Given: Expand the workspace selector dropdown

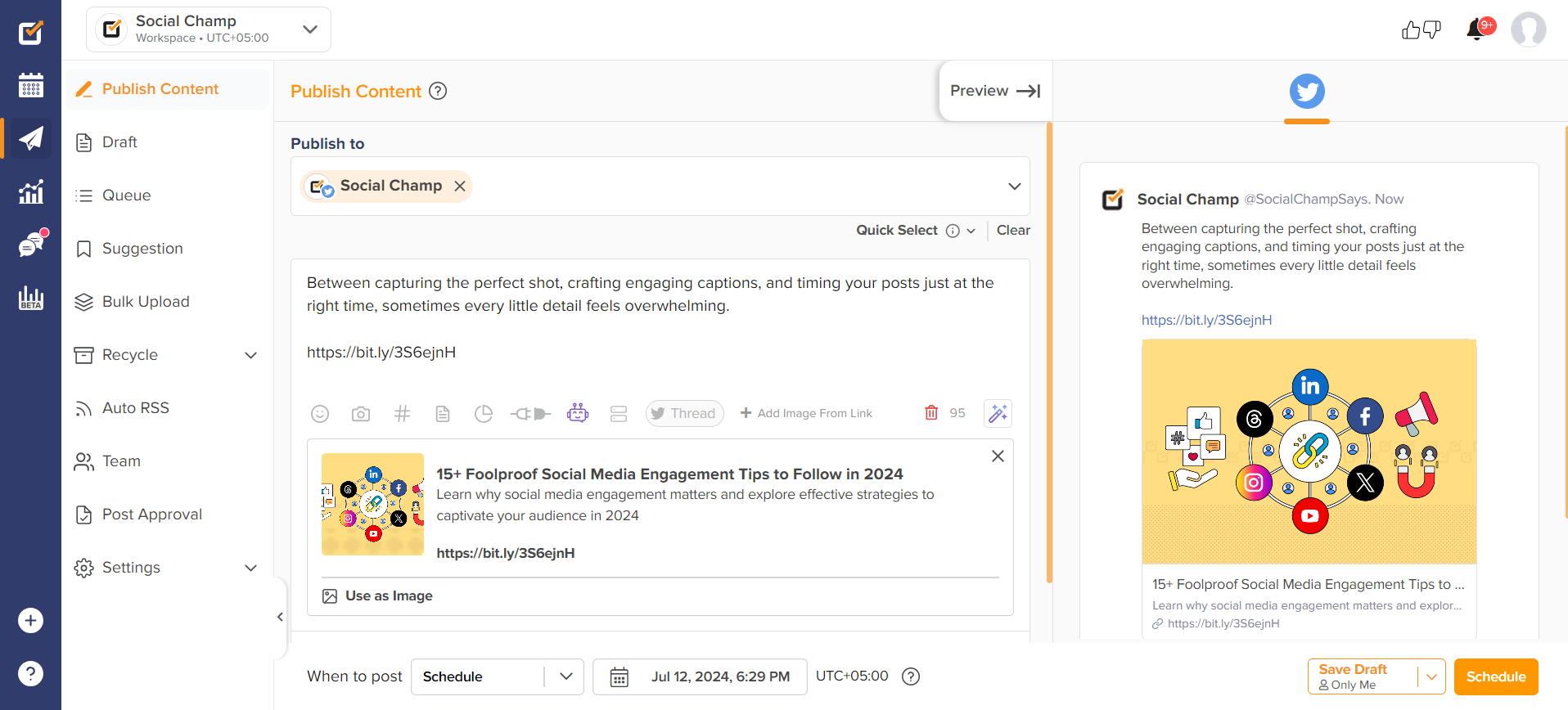Looking at the screenshot, I should [309, 29].
